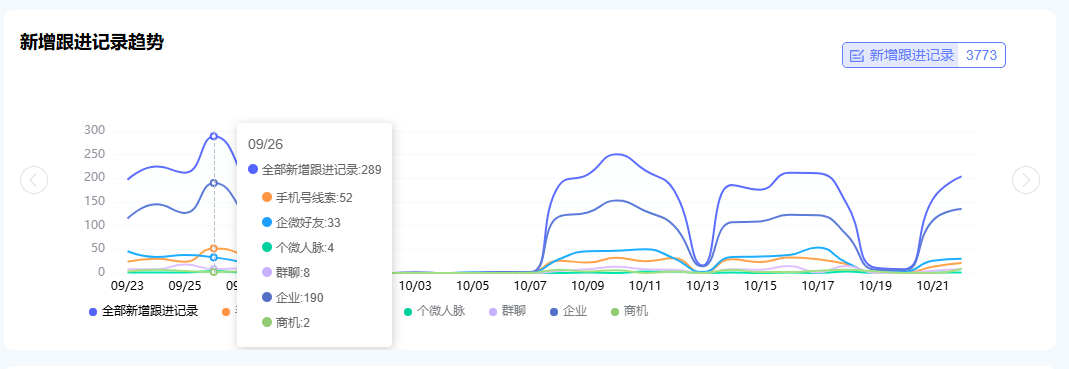The height and width of the screenshot is (369, 1069).
Task: Toggle the 群聊 legend series
Action: (508, 312)
